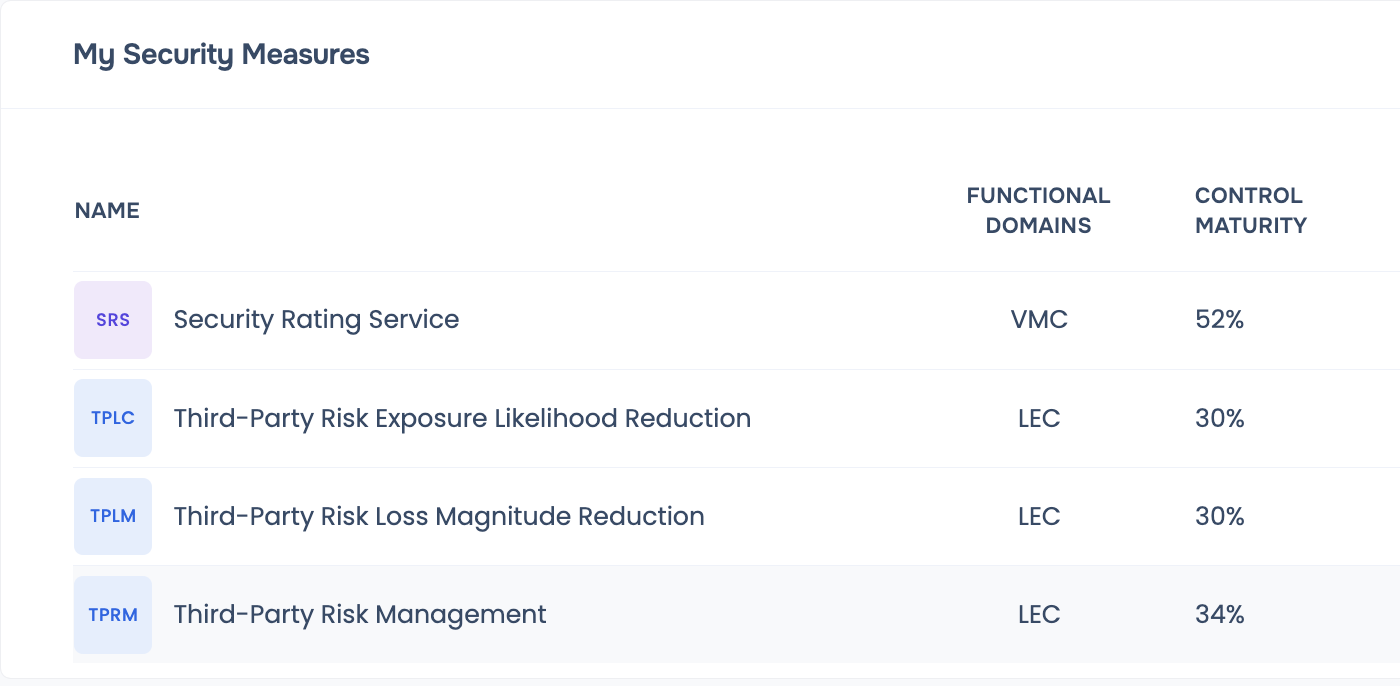Select Third-Party Risk Loss Magnitude Reduction
Viewport: 1400px width, 686px height.
[x=439, y=516]
